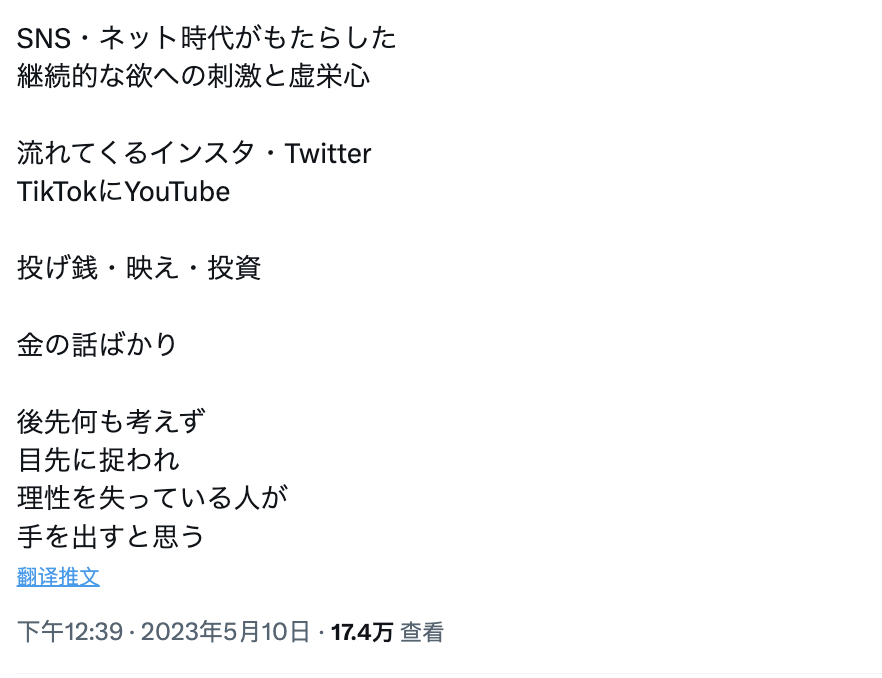Open the 下午12:39 timestamp link
The width and height of the screenshot is (882, 678).
70,632
